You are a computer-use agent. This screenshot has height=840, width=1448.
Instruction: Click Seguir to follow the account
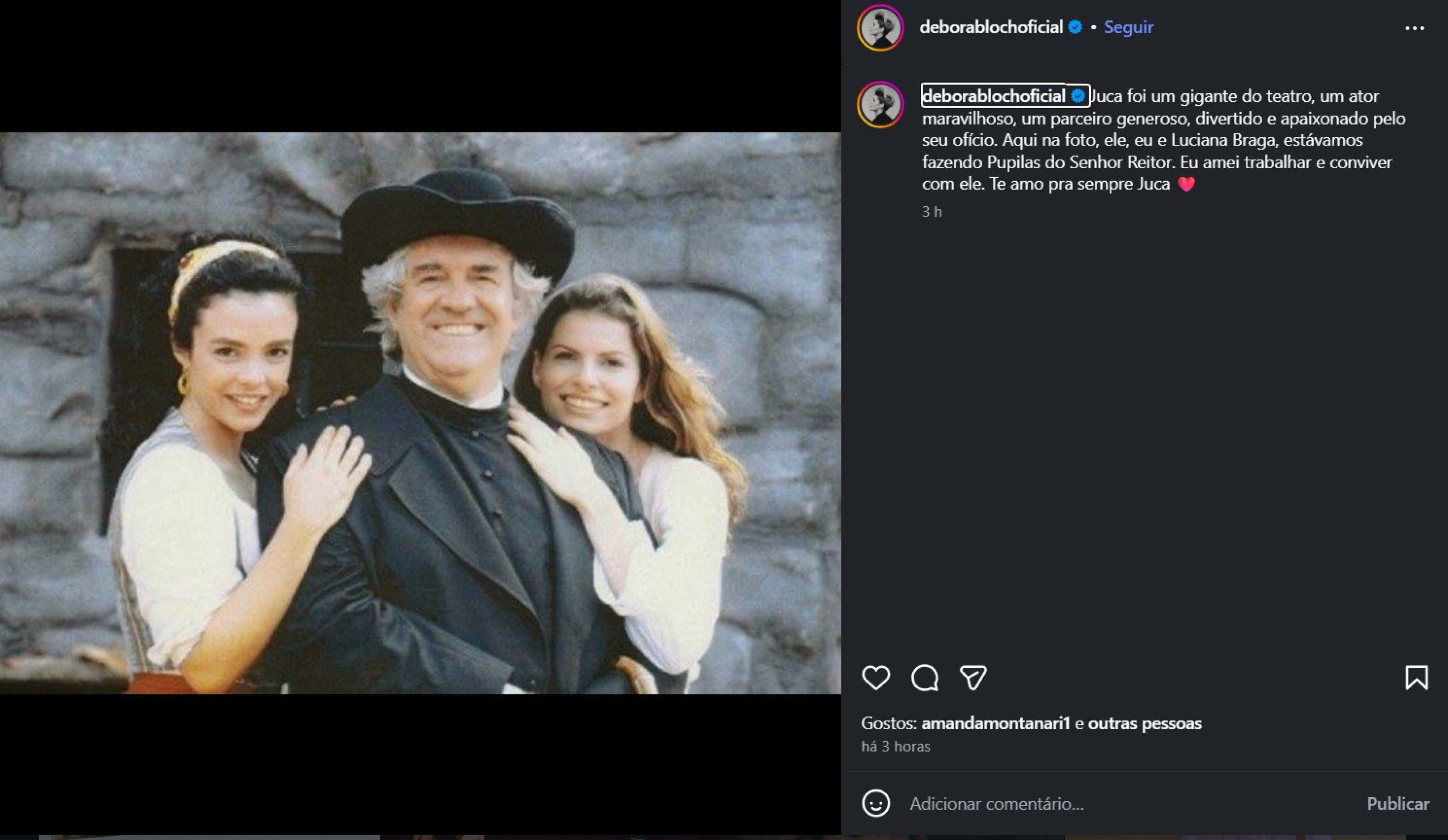(x=1128, y=27)
